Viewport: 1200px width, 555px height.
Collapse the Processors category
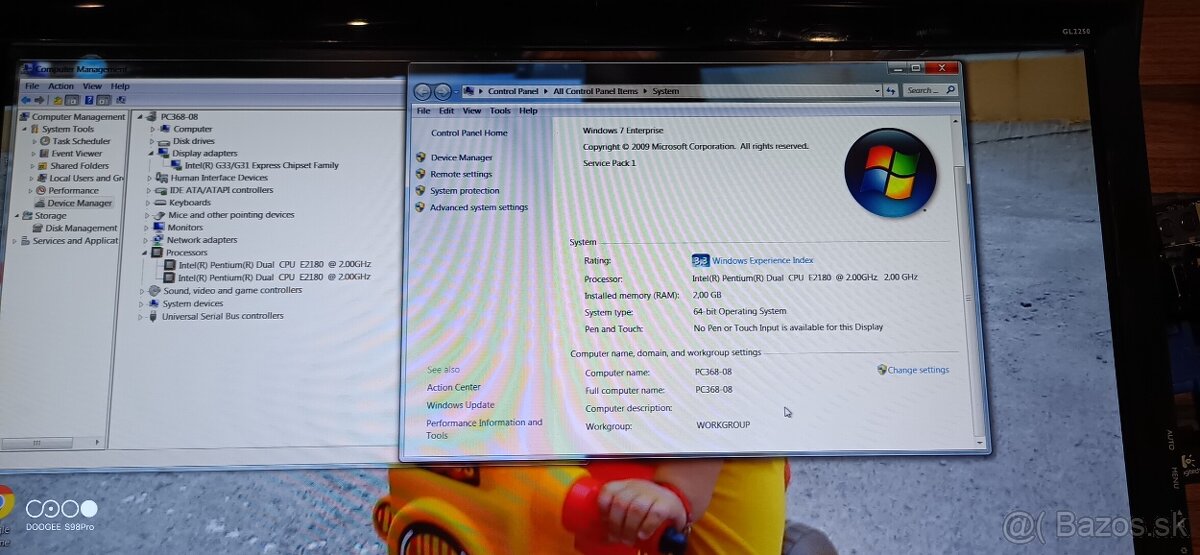(x=145, y=253)
